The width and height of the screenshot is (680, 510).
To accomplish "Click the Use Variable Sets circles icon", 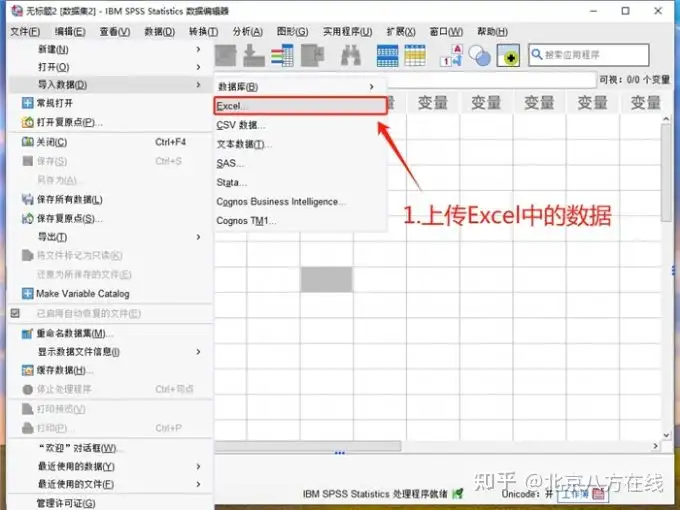I will pos(480,56).
